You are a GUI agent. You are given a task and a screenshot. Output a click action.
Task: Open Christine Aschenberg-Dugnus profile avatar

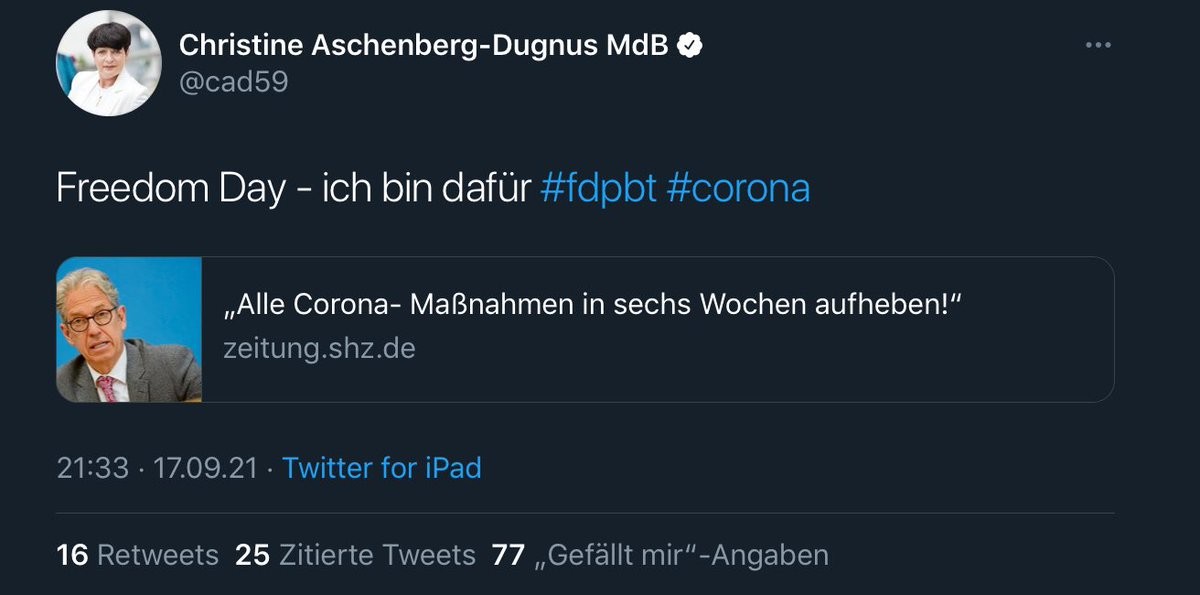109,63
